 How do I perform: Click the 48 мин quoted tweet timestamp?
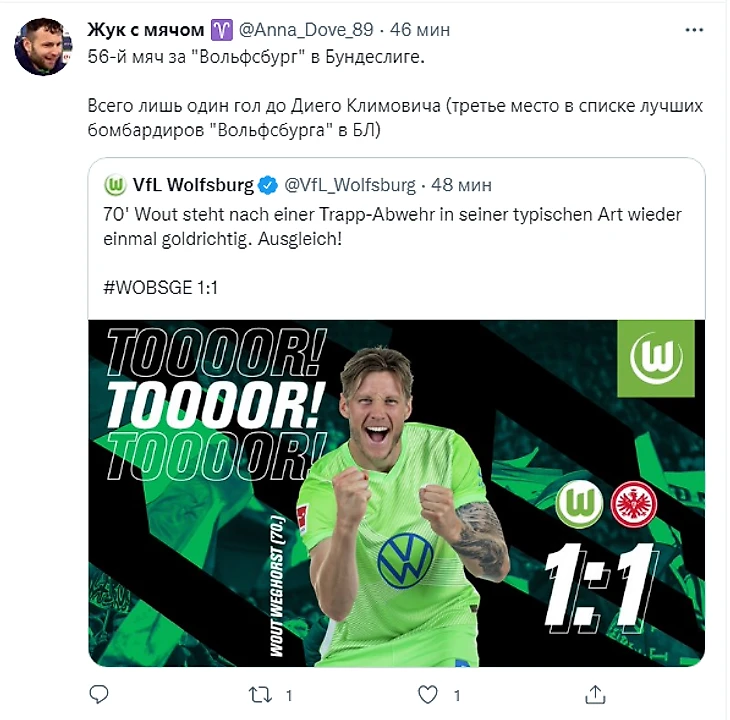(x=461, y=185)
